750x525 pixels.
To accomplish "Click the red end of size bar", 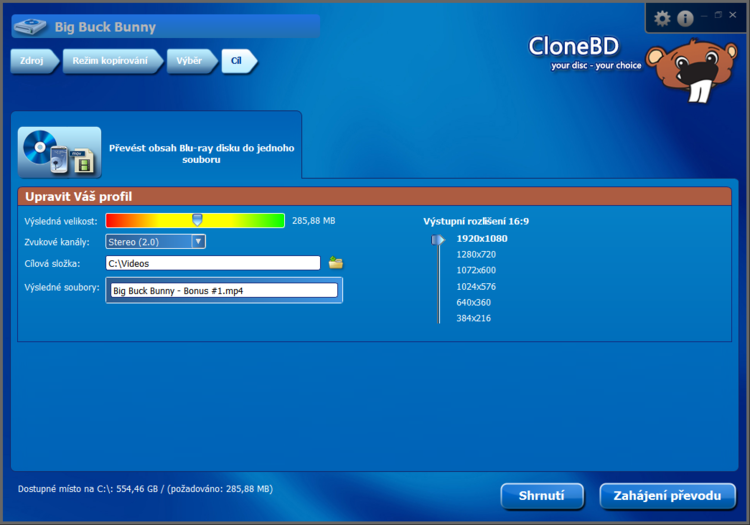I will coord(113,220).
